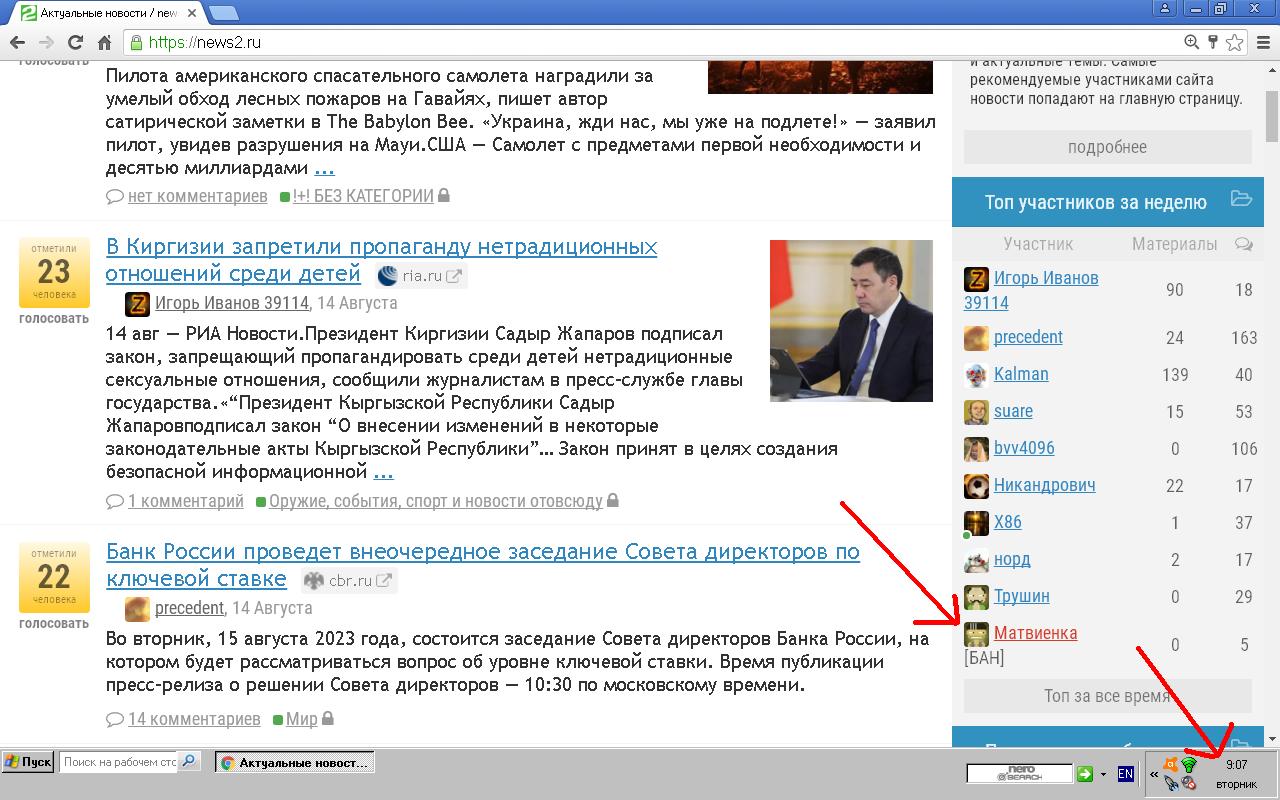Open ria.ru source link

pyautogui.click(x=422, y=276)
